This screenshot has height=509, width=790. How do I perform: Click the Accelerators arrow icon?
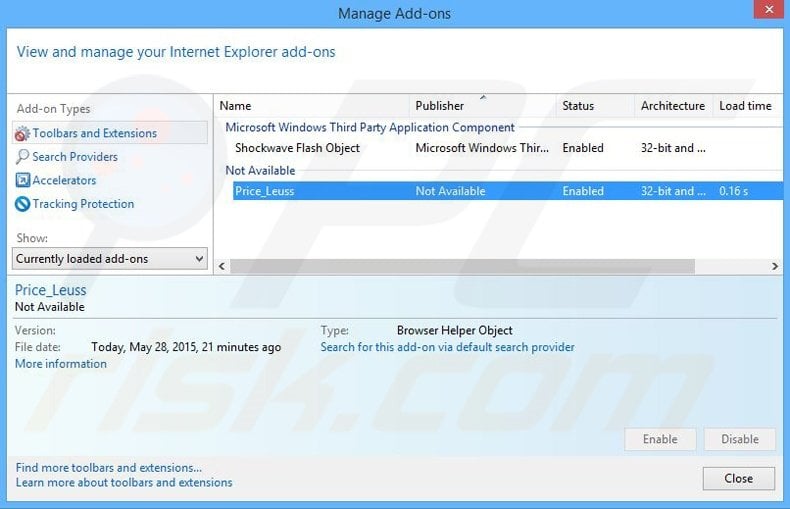(23, 180)
